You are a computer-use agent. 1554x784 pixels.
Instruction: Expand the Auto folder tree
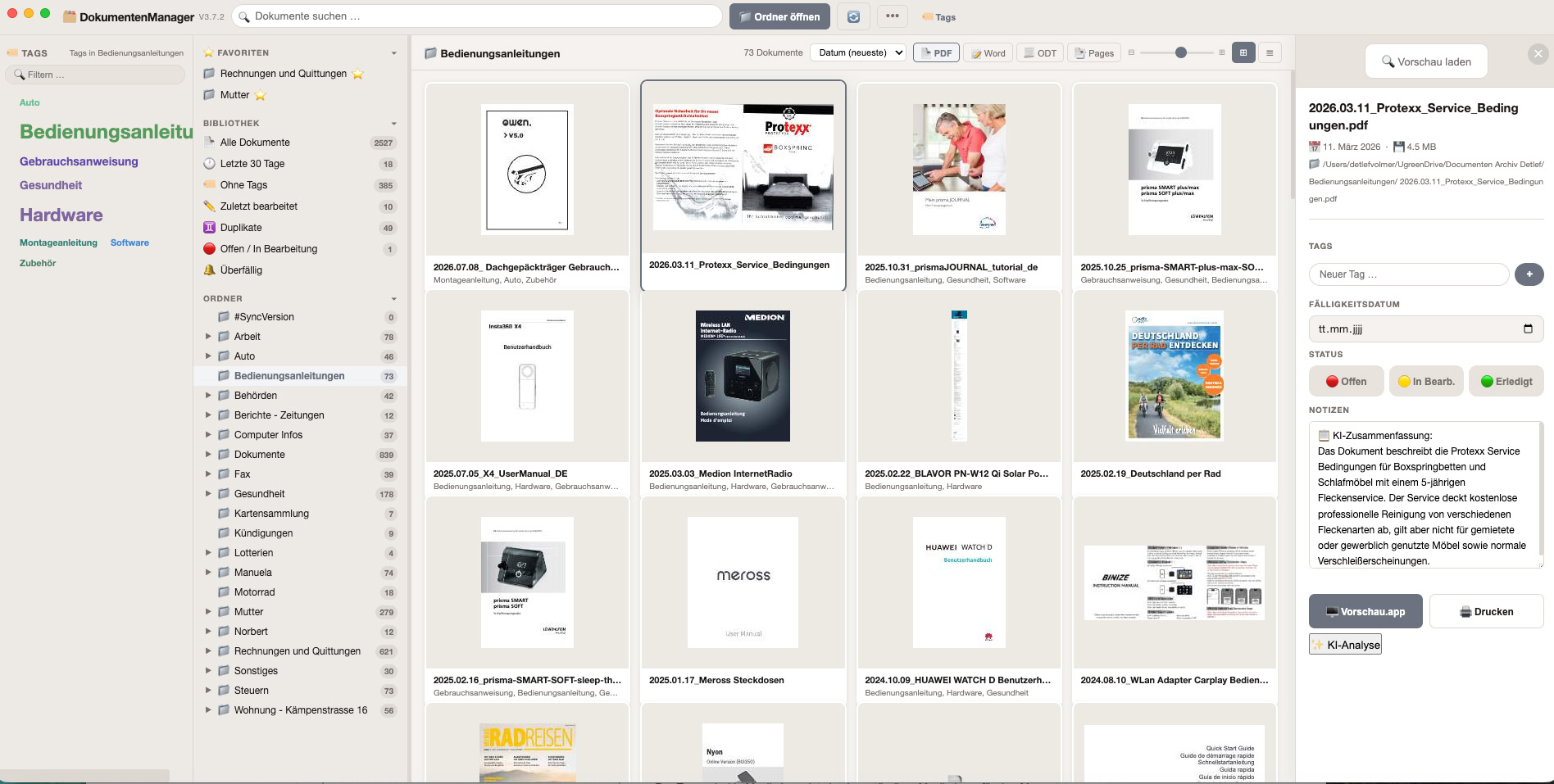click(208, 356)
